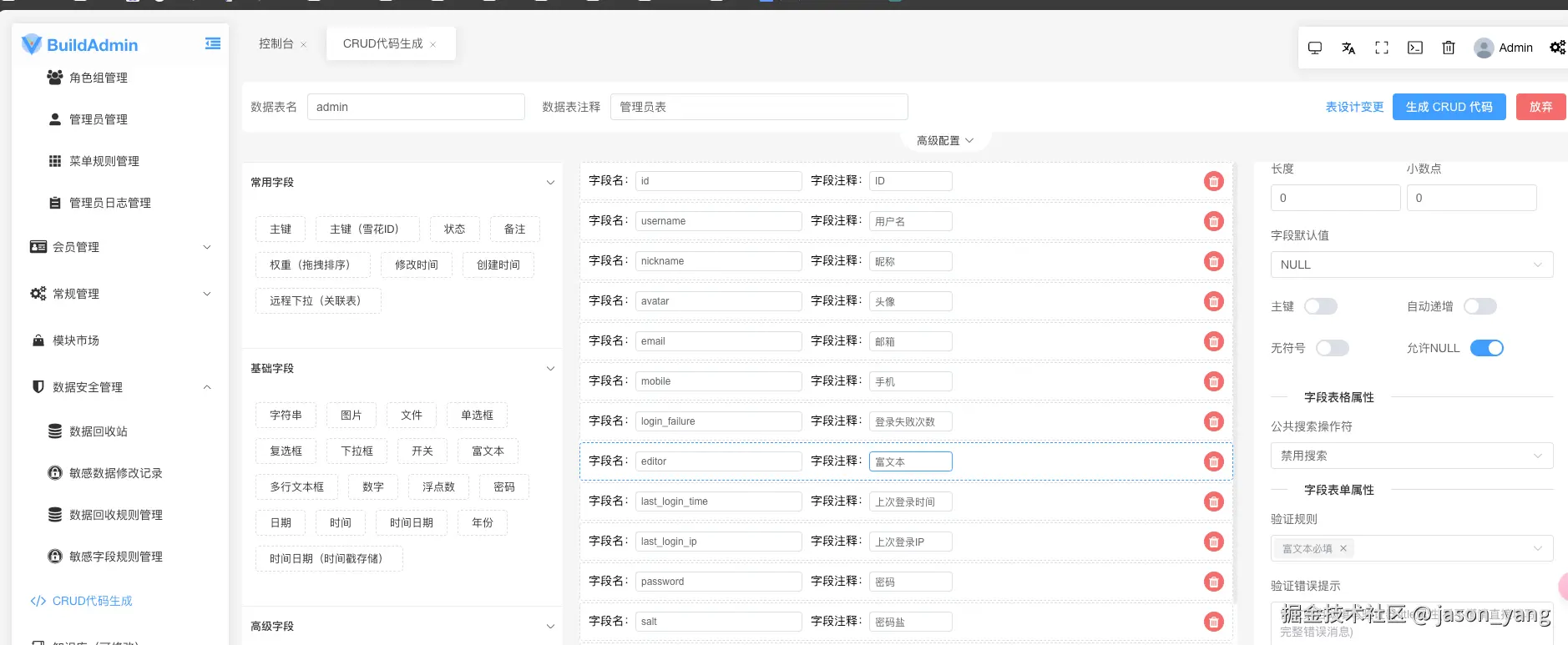This screenshot has width=1568, height=645.
Task: Collapse the 基础字段 panel
Action: point(550,368)
